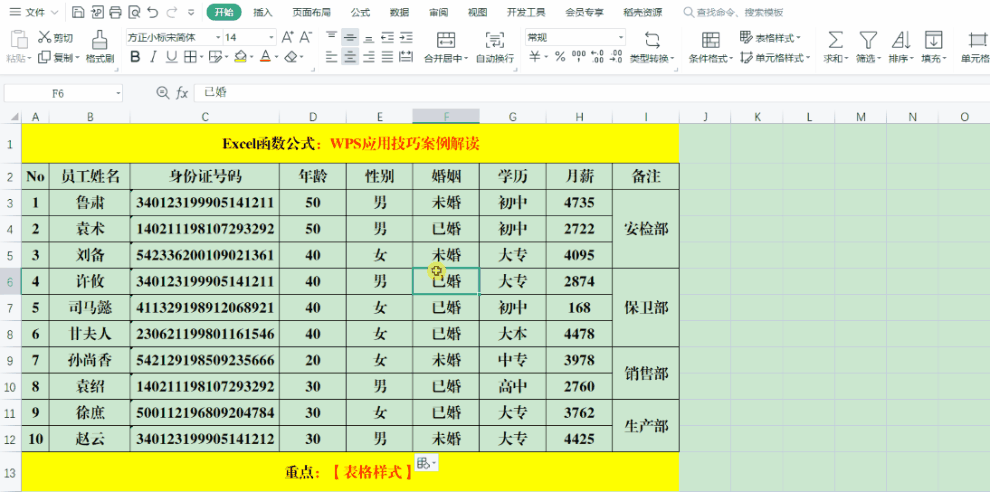Viewport: 990px width, 492px height.
Task: Click the Save icon in quick access toolbar
Action: (78, 13)
